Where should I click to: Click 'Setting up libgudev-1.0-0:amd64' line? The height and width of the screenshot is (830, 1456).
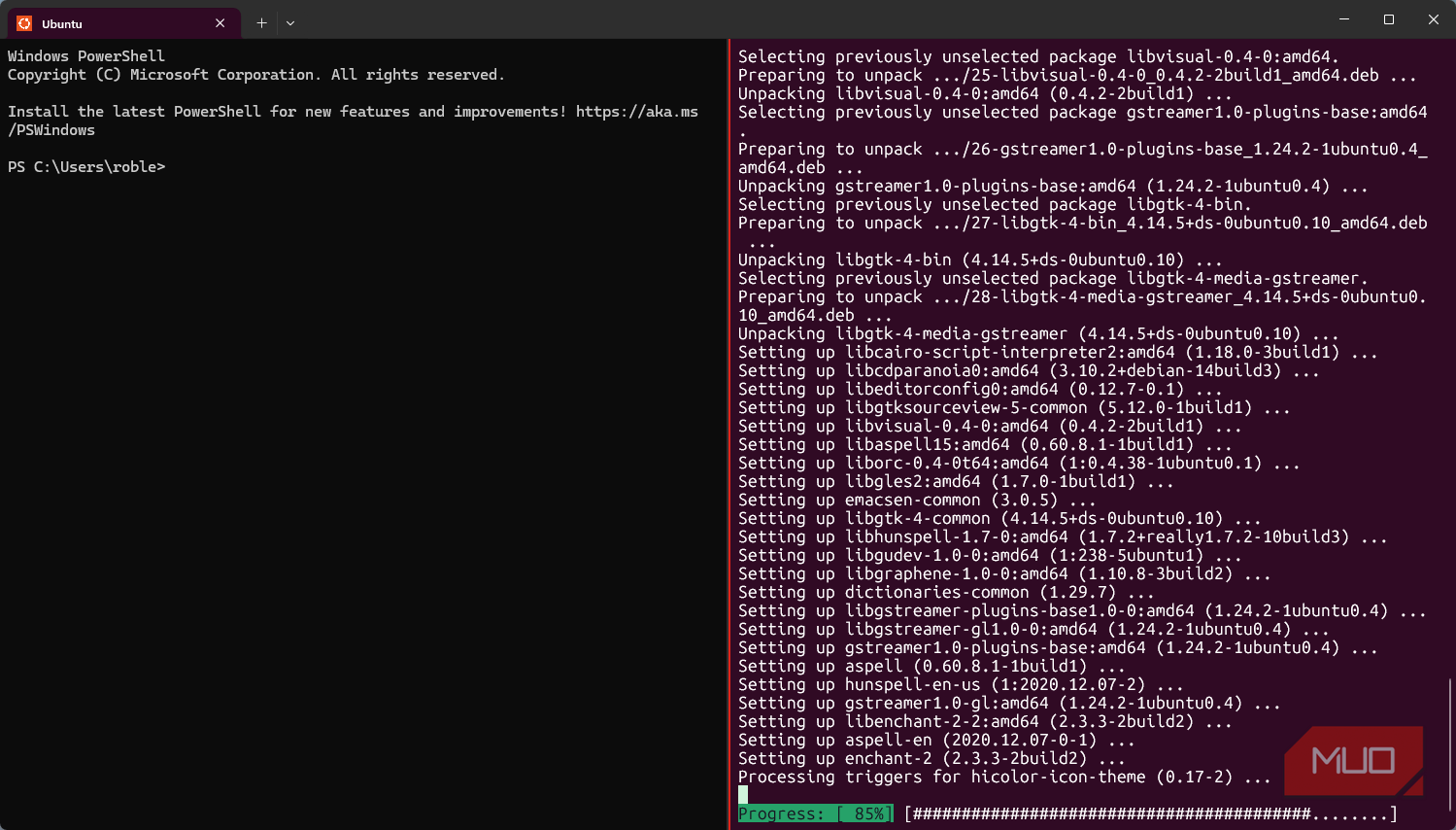coord(990,555)
